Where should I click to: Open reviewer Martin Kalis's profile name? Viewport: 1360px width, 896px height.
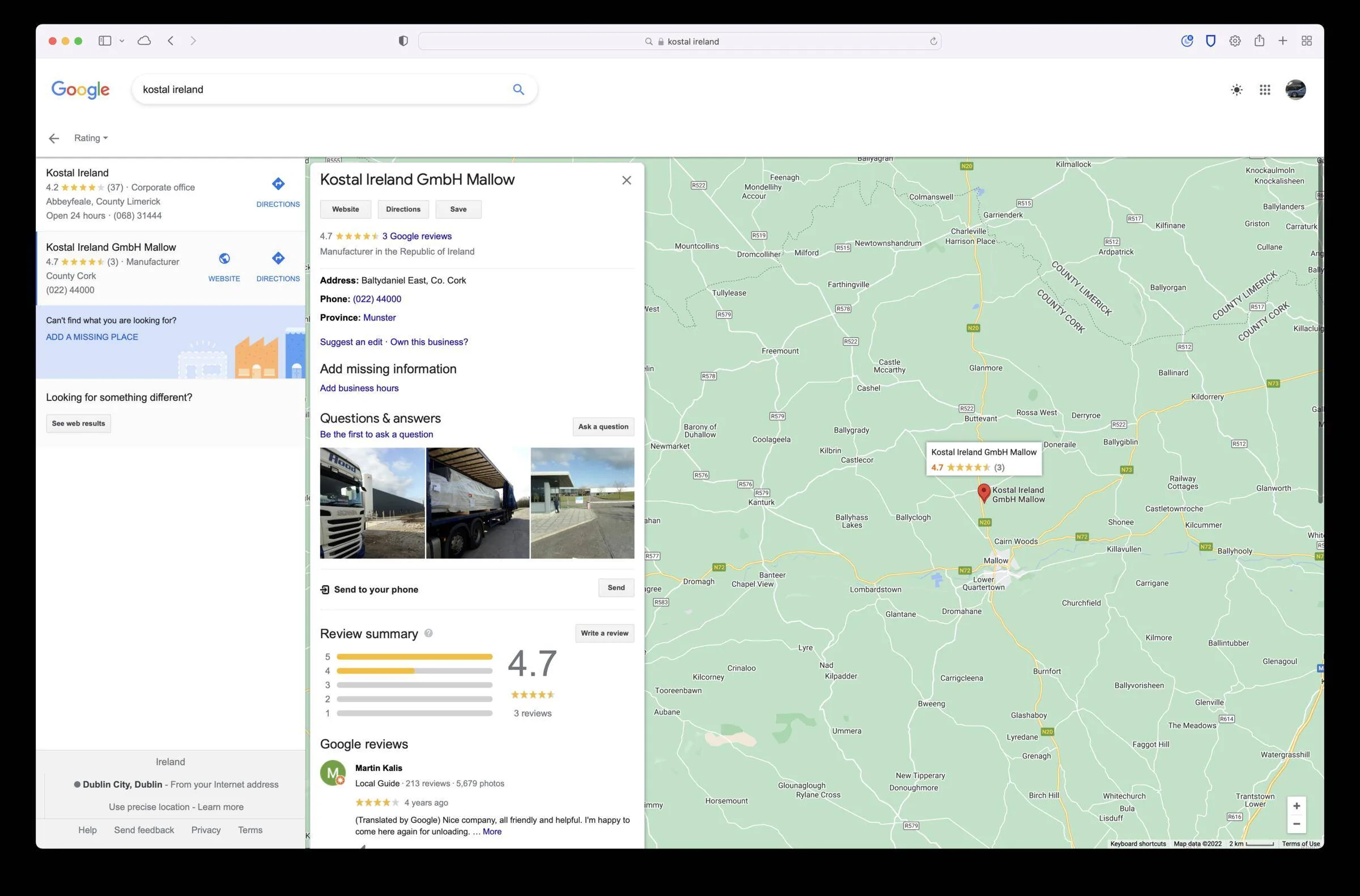[379, 768]
